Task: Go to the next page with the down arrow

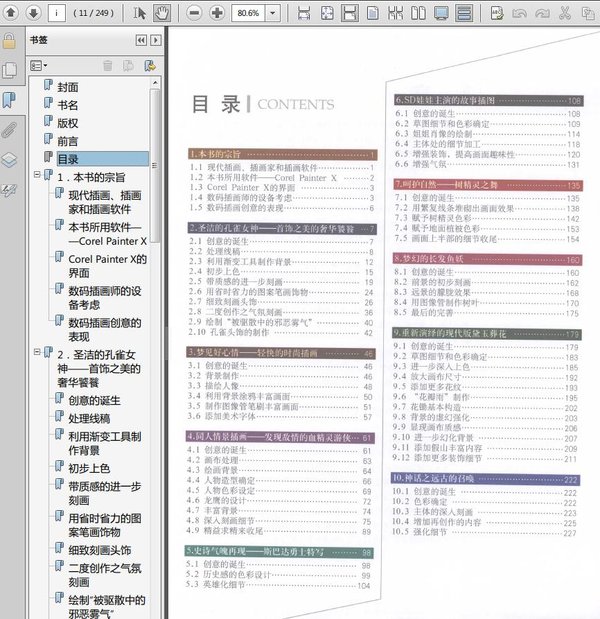Action: click(x=33, y=13)
